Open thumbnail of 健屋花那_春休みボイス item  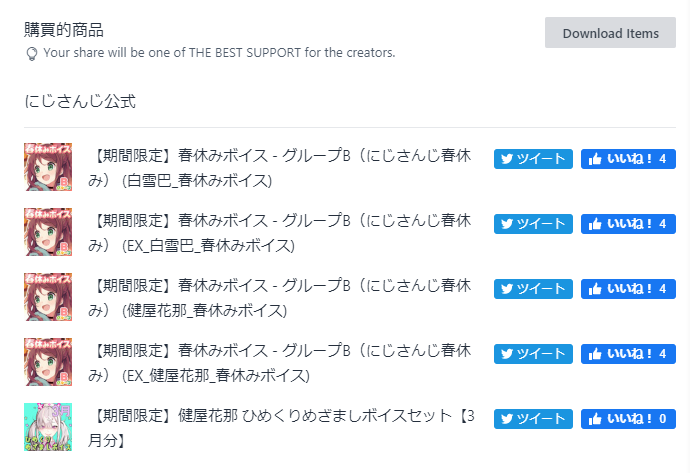pyautogui.click(x=48, y=297)
